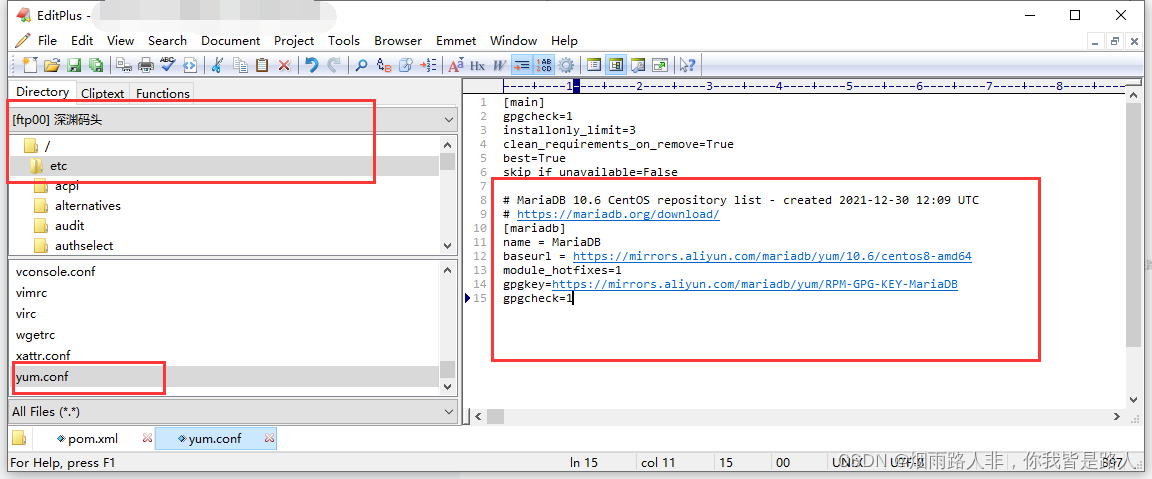Open Print Preview from the toolbar

pos(123,65)
